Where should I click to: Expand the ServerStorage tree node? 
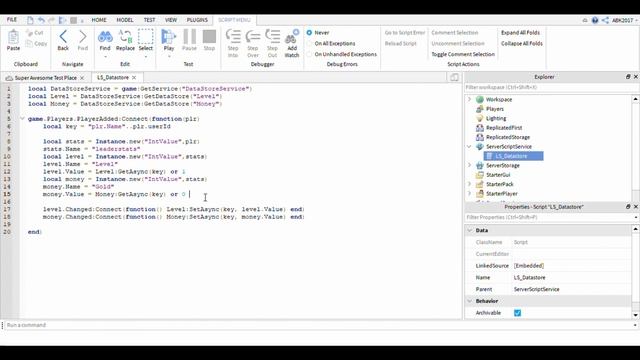(x=469, y=165)
